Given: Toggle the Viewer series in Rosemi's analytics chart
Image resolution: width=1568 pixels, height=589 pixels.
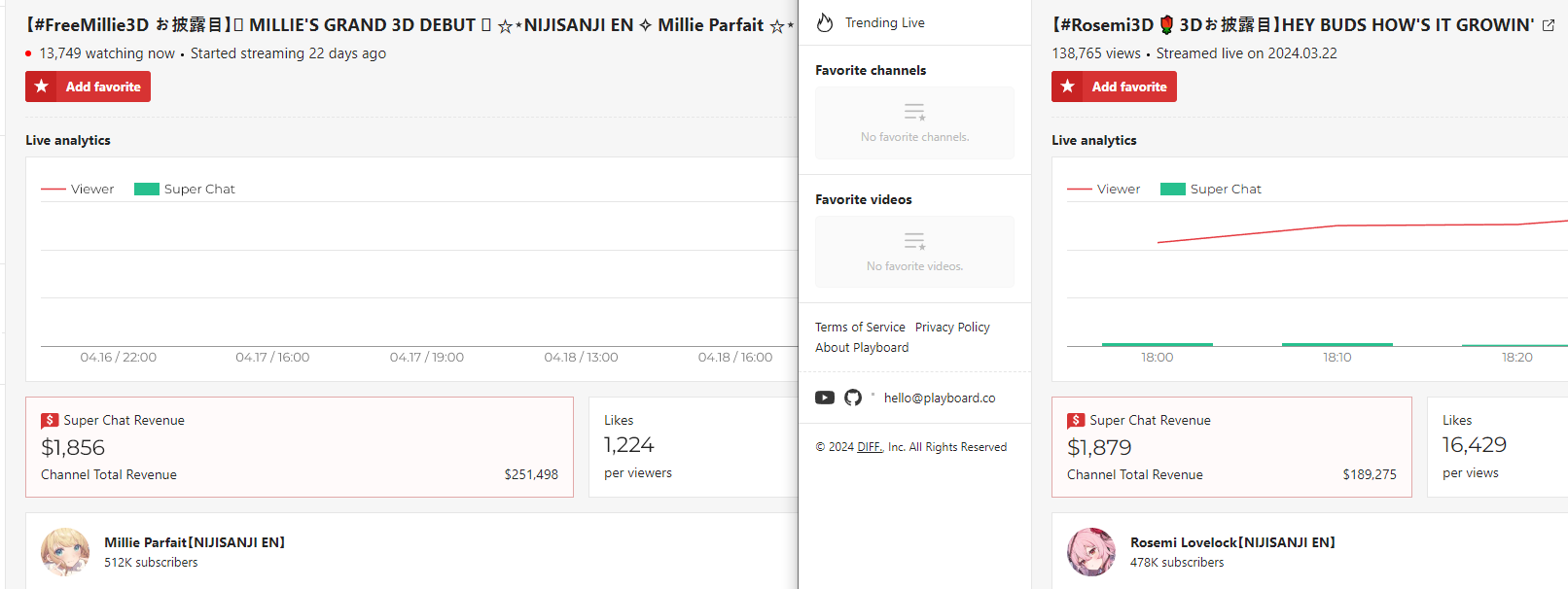Looking at the screenshot, I should pos(1104,190).
